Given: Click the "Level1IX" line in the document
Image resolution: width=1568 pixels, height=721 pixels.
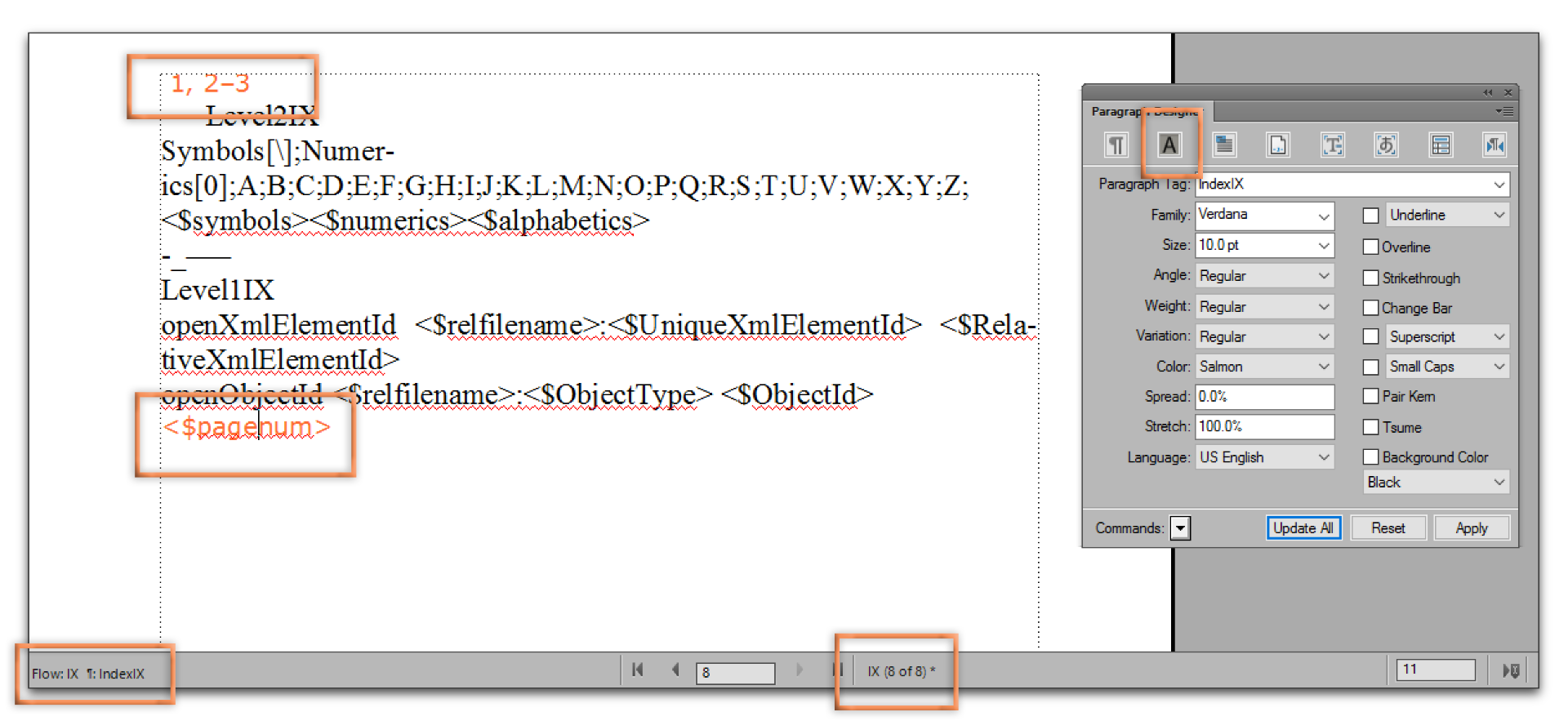Looking at the screenshot, I should (217, 290).
